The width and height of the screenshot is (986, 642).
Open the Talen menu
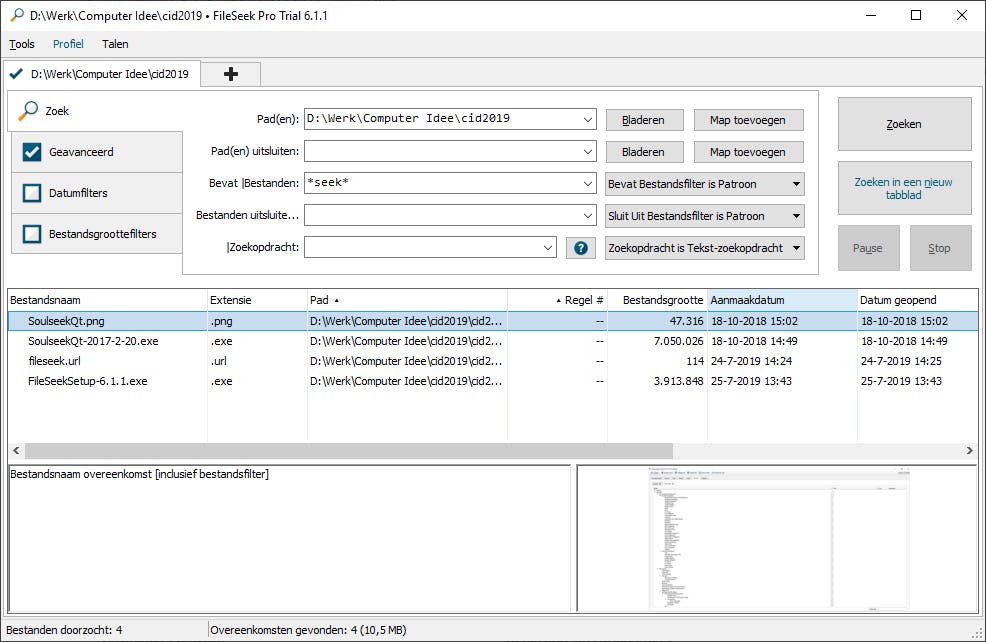pyautogui.click(x=115, y=44)
